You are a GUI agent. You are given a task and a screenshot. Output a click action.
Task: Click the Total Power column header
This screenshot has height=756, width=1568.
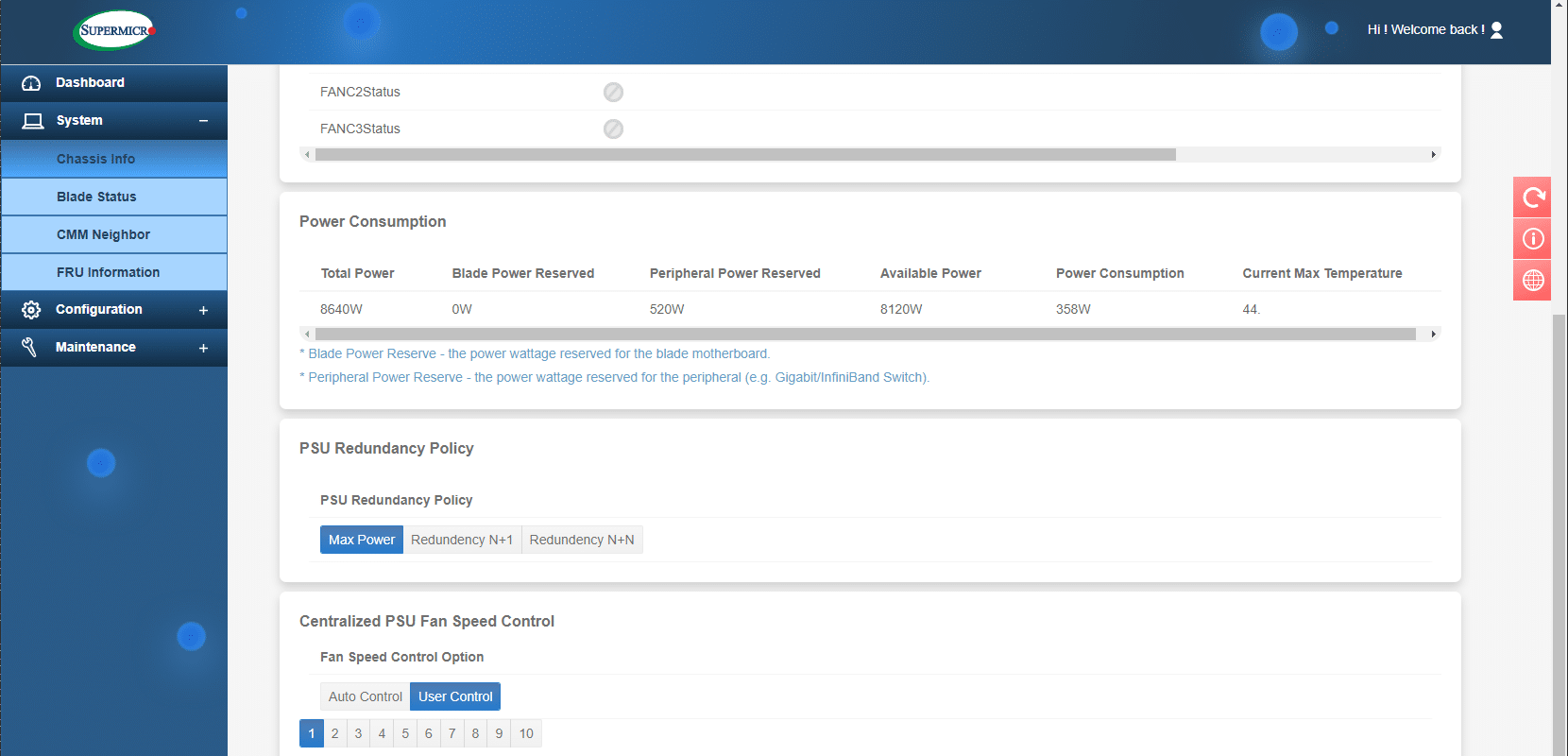coord(357,273)
